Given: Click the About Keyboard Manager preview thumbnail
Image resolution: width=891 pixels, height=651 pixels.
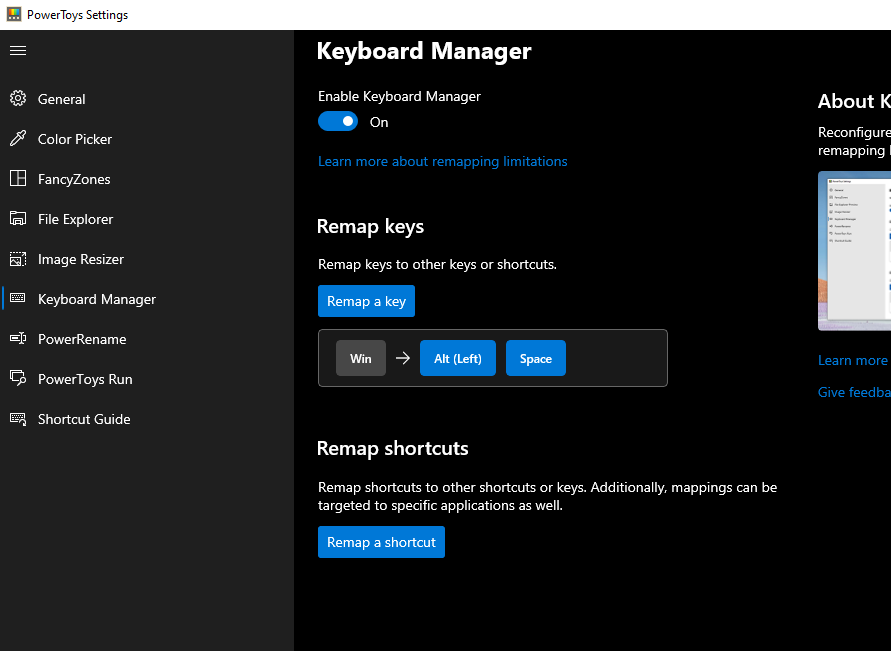Looking at the screenshot, I should pyautogui.click(x=854, y=251).
